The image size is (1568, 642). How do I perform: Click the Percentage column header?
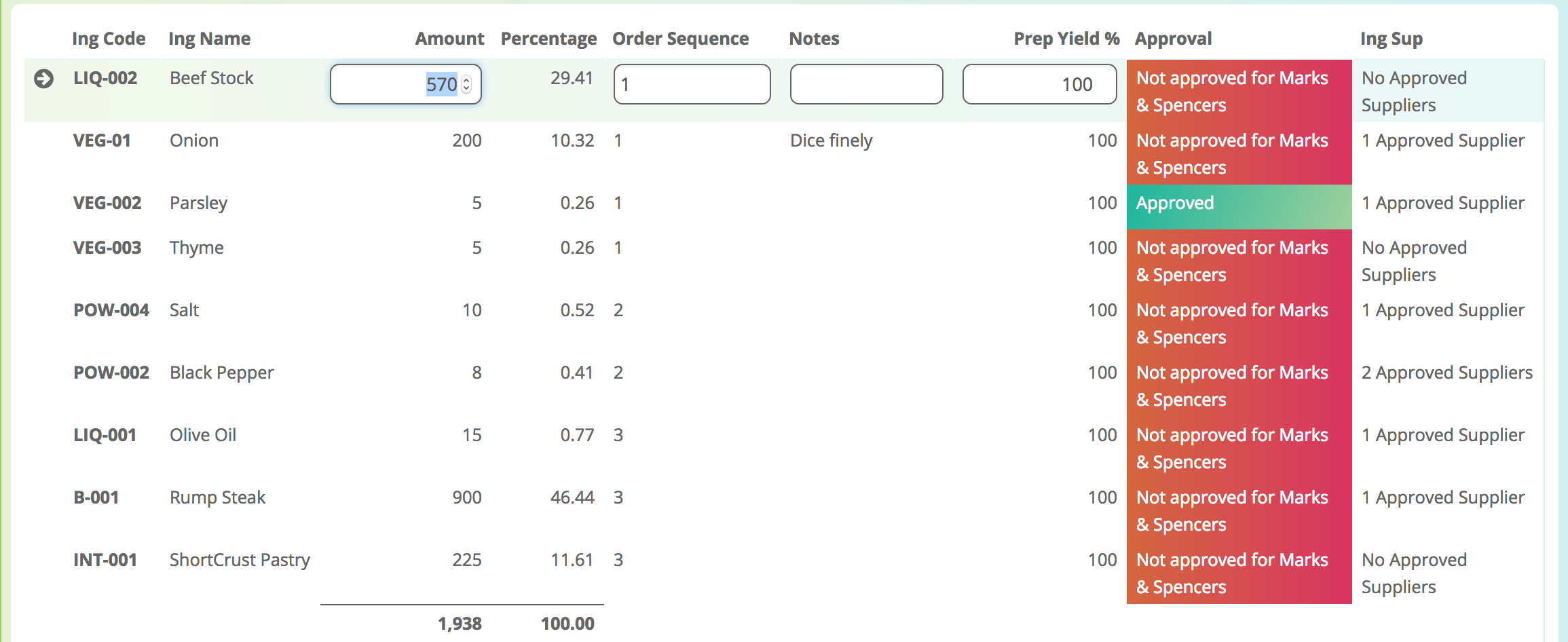(x=548, y=39)
